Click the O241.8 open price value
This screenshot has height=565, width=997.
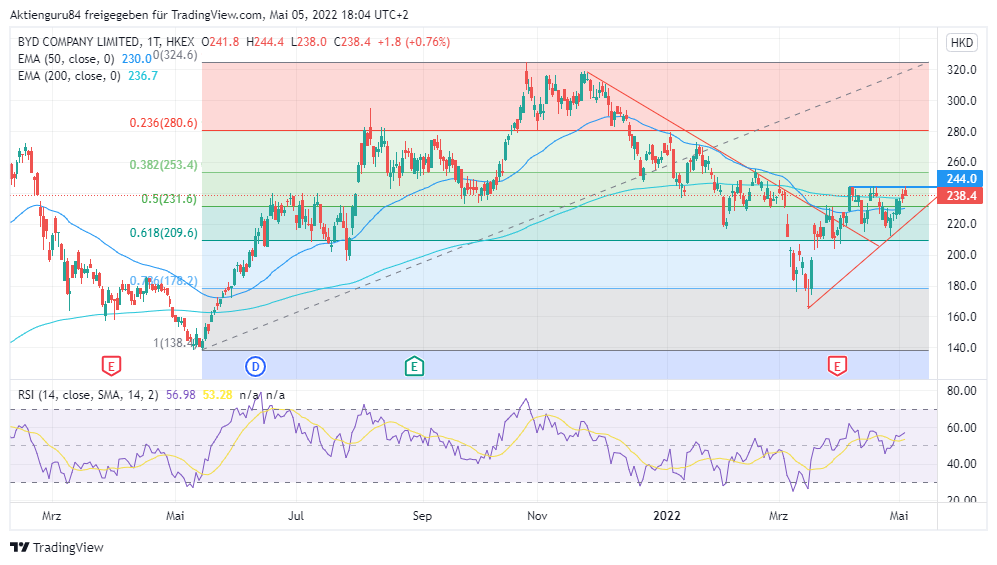[x=220, y=42]
